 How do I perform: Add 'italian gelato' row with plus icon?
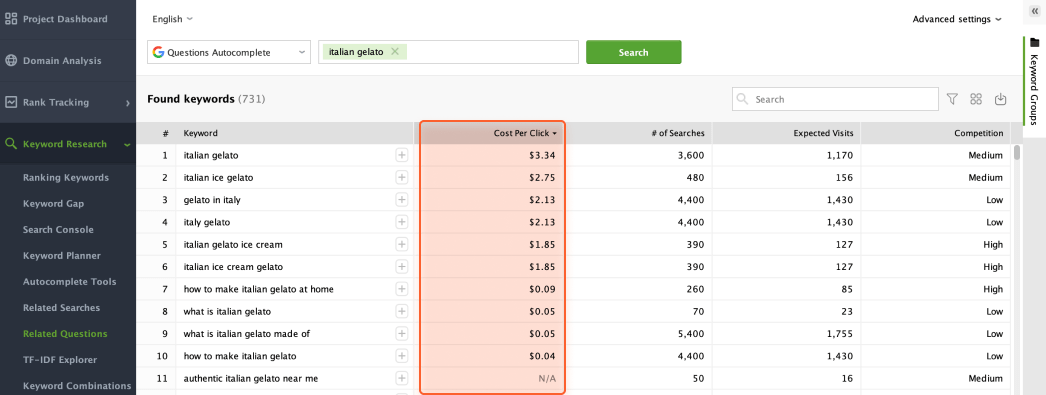coord(402,155)
